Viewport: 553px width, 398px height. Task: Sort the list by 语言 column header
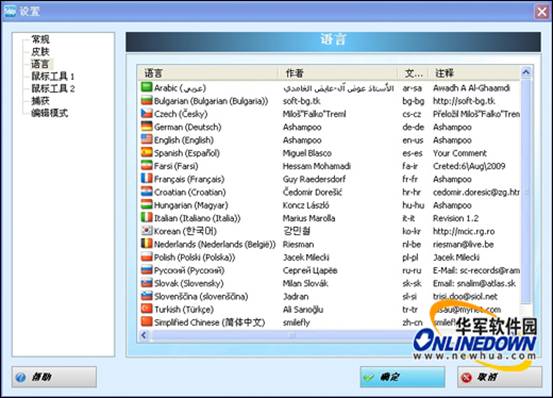[208, 73]
